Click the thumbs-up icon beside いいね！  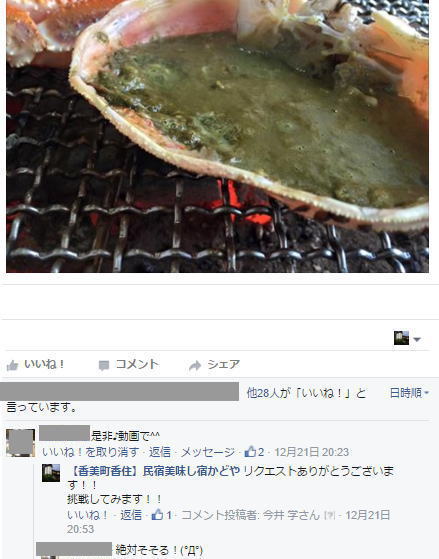(12, 365)
